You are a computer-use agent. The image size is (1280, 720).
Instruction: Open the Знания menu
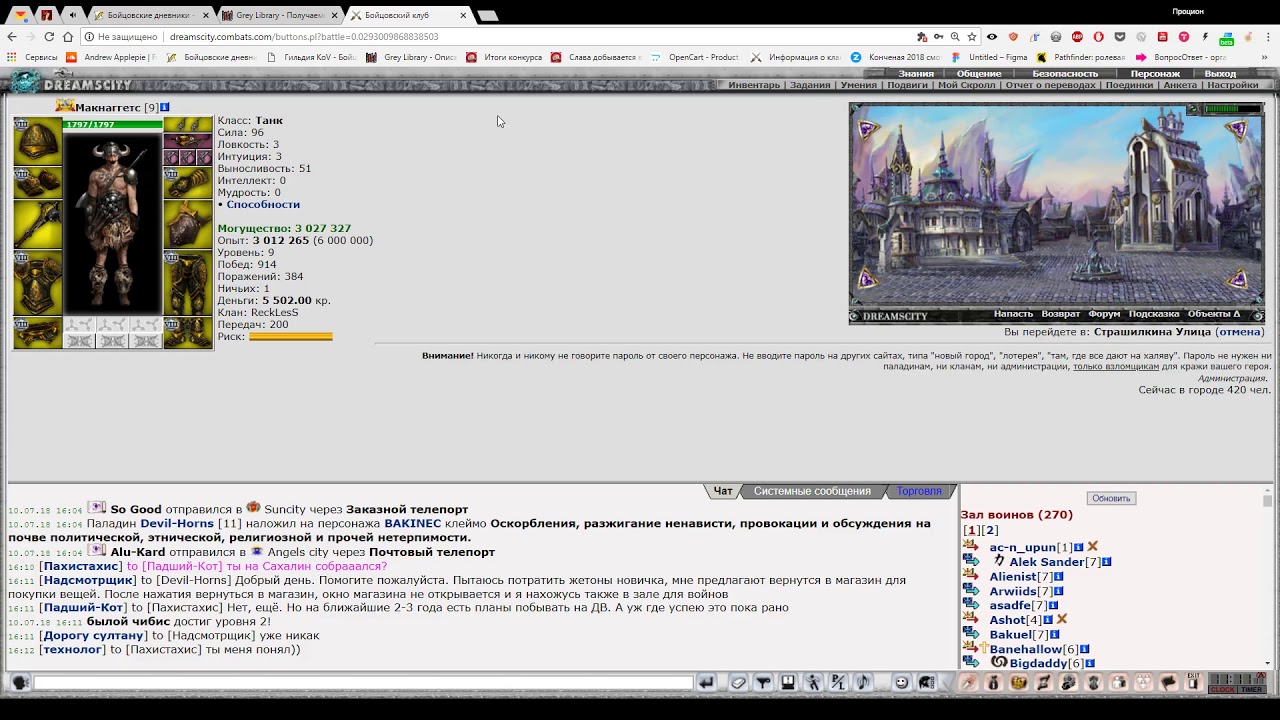[916, 74]
